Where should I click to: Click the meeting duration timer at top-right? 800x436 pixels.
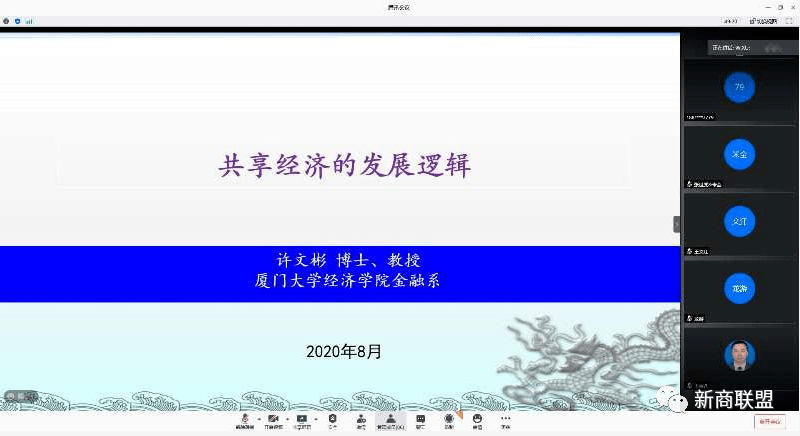click(x=730, y=21)
